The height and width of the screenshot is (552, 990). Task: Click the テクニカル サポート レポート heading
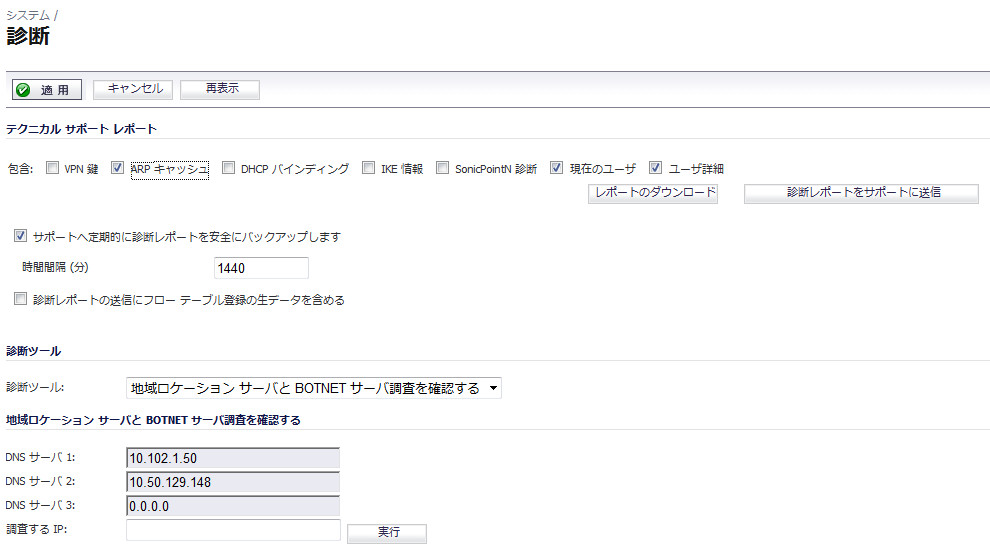coord(81,129)
